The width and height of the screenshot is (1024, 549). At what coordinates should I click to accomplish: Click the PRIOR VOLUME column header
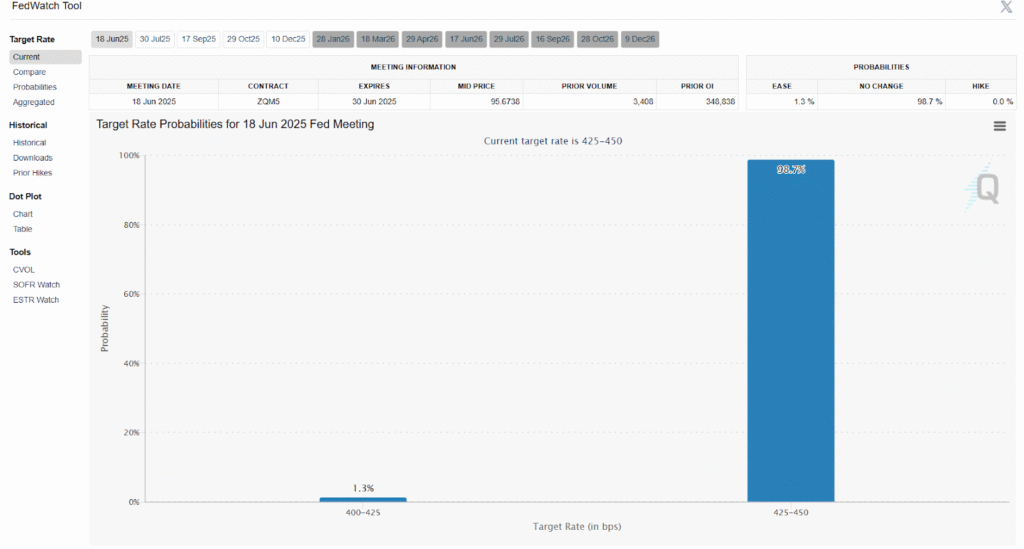click(x=589, y=86)
